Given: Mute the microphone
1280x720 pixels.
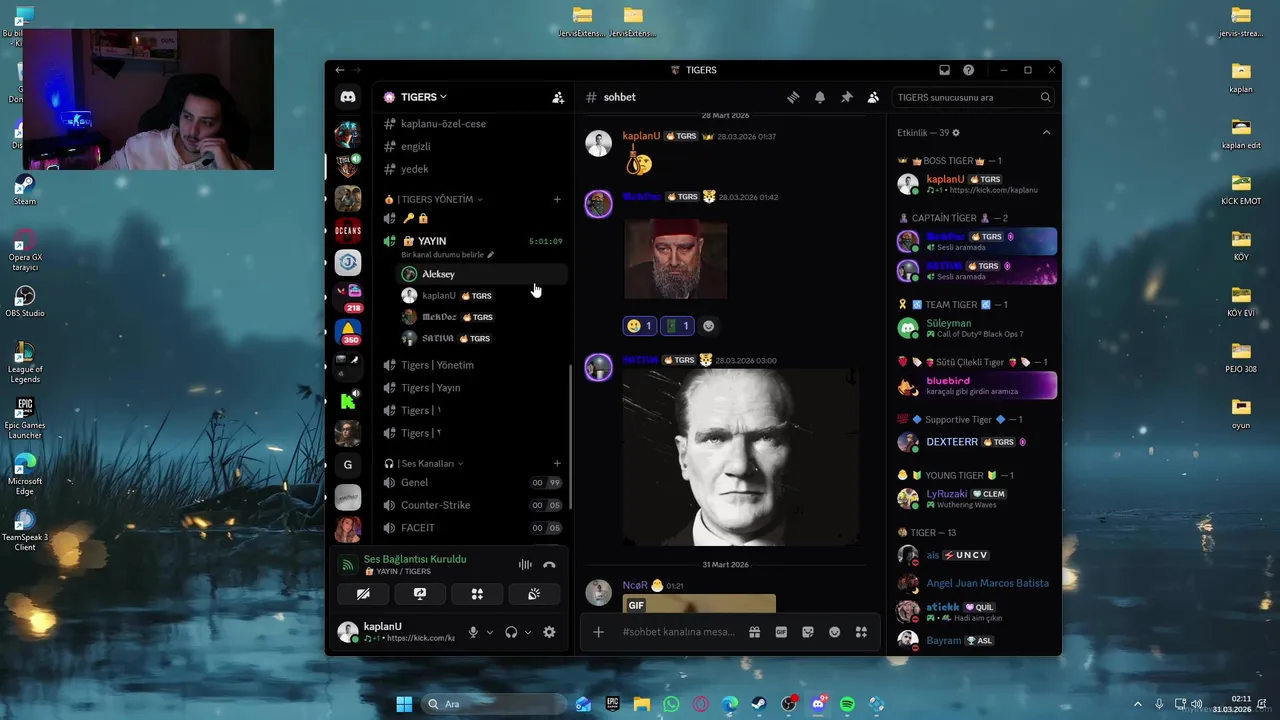Looking at the screenshot, I should pyautogui.click(x=474, y=632).
